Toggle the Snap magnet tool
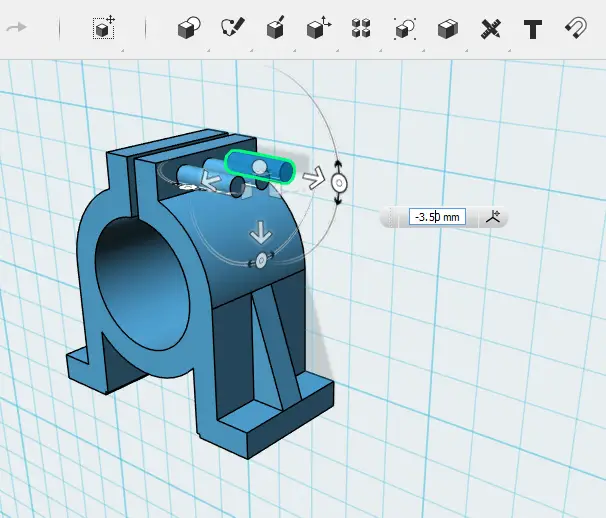606x518 pixels. pos(576,28)
